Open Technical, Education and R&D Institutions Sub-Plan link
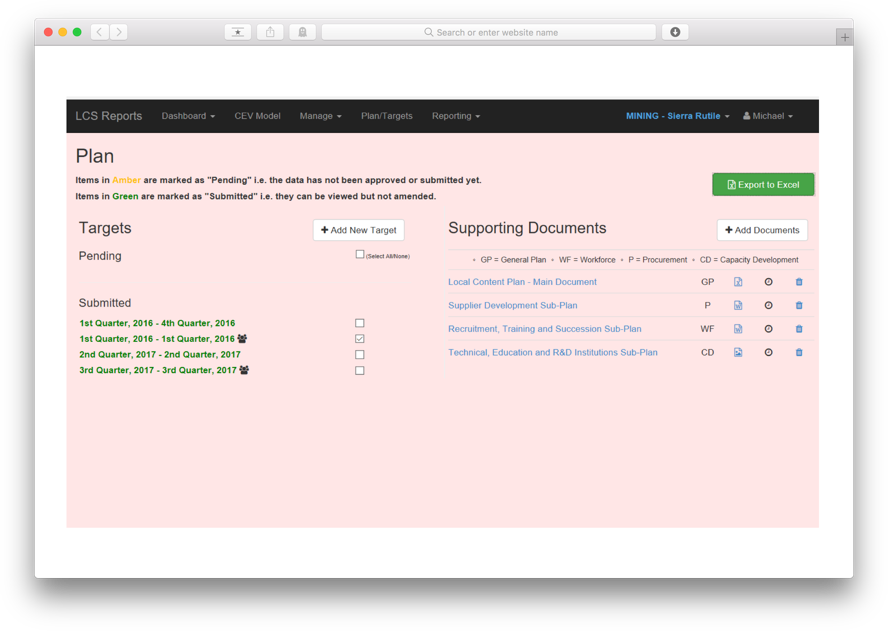This screenshot has width=888, height=631. (x=553, y=352)
